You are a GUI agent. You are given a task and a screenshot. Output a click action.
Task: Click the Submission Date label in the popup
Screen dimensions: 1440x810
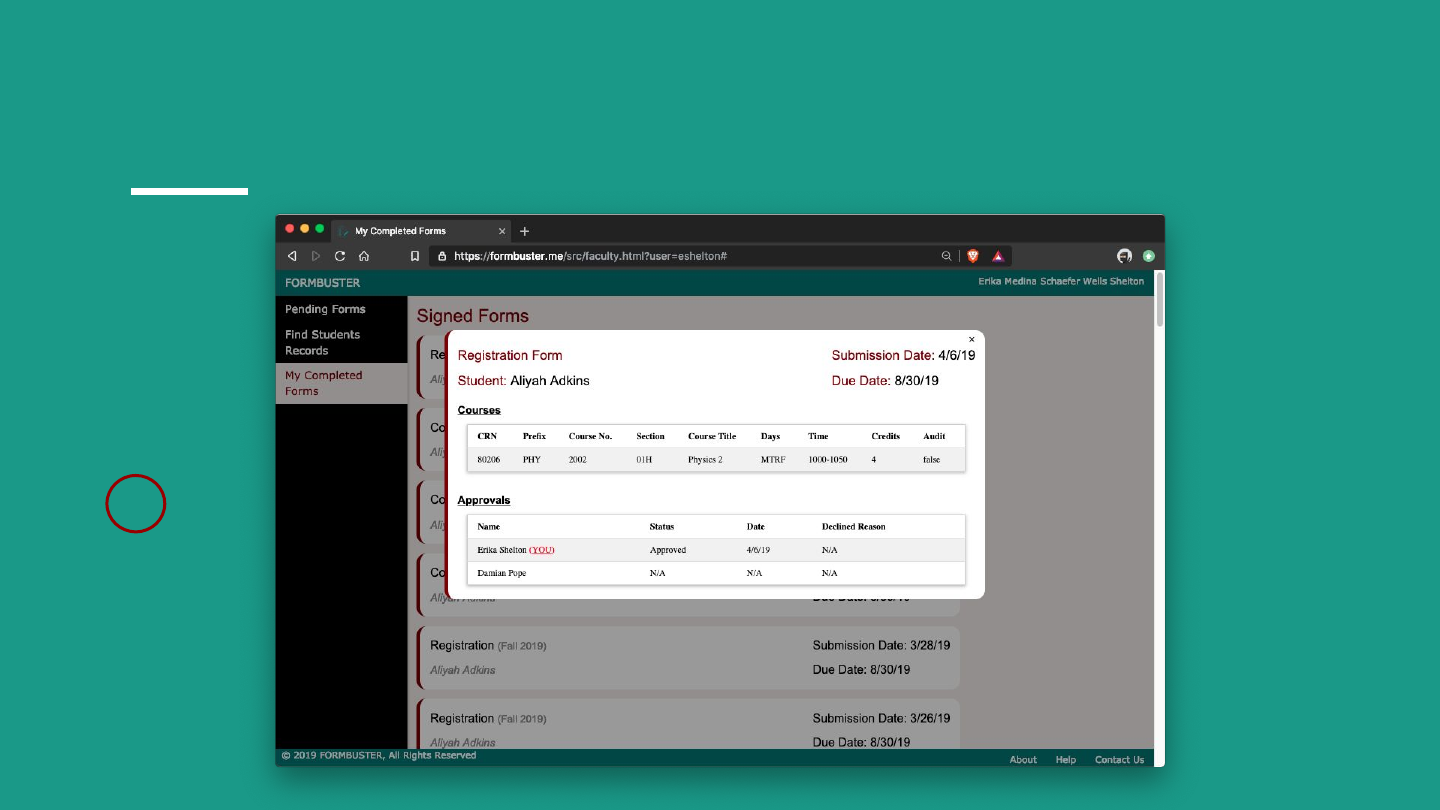pyautogui.click(x=883, y=355)
